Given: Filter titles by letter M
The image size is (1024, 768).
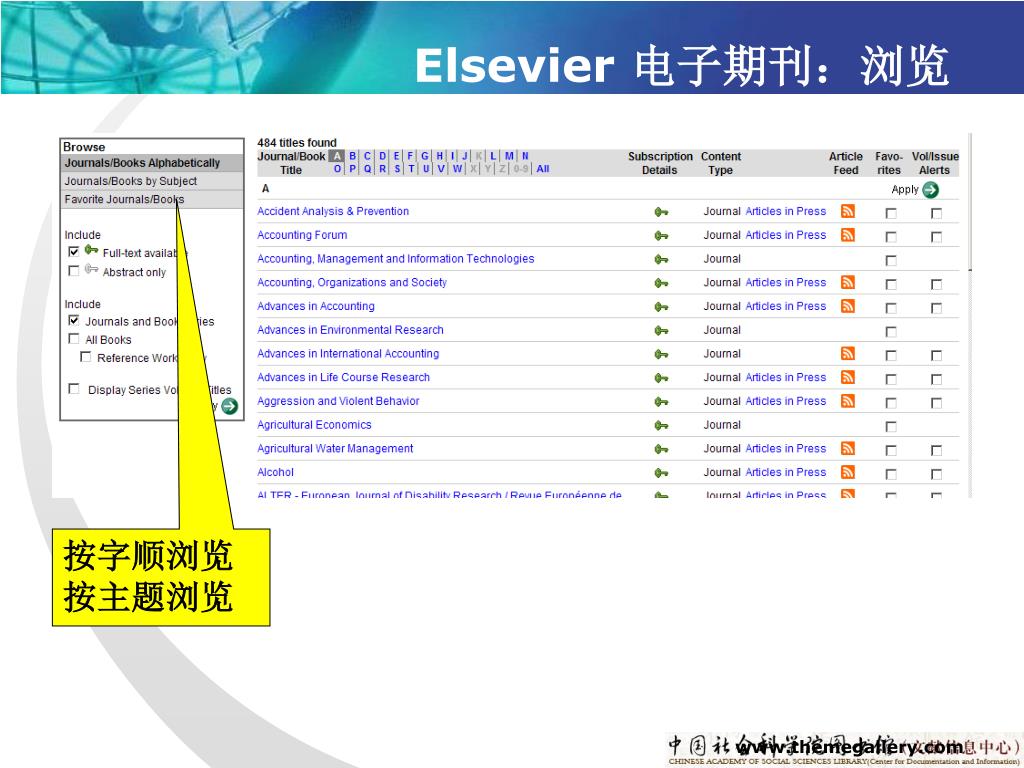Looking at the screenshot, I should tap(509, 156).
